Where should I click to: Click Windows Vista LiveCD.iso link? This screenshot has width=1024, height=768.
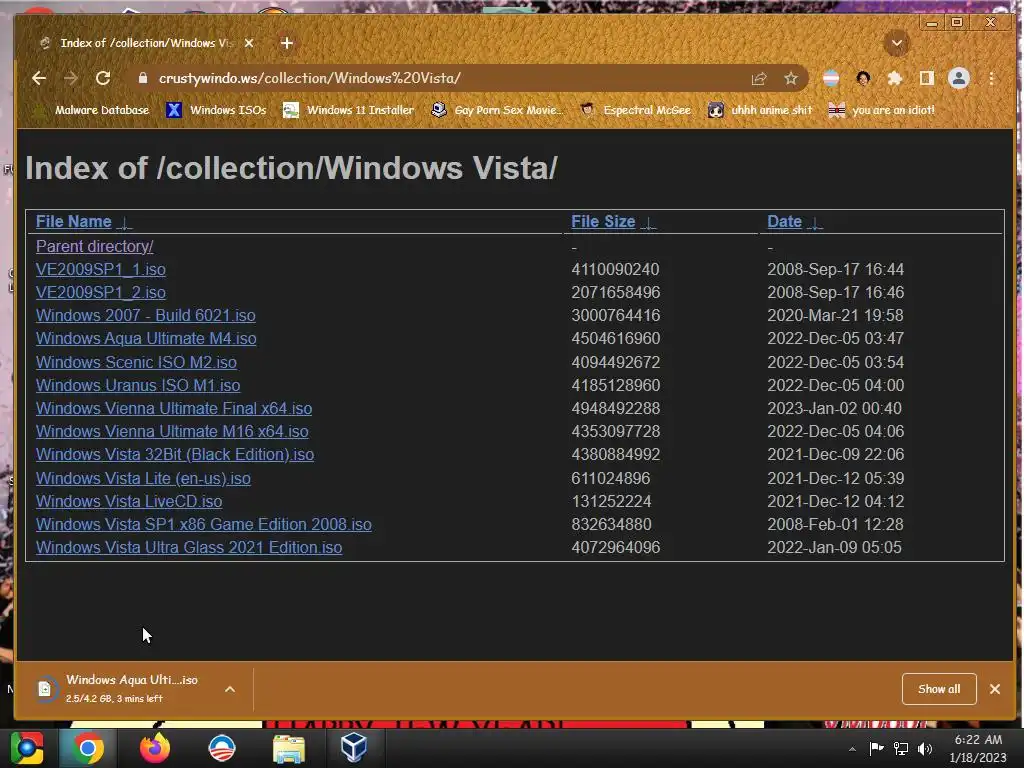coord(129,501)
